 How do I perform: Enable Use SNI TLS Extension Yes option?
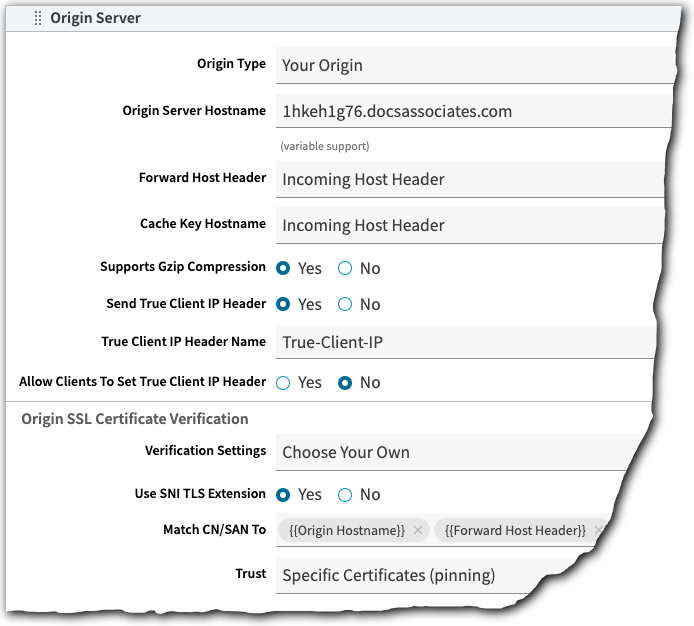[284, 494]
